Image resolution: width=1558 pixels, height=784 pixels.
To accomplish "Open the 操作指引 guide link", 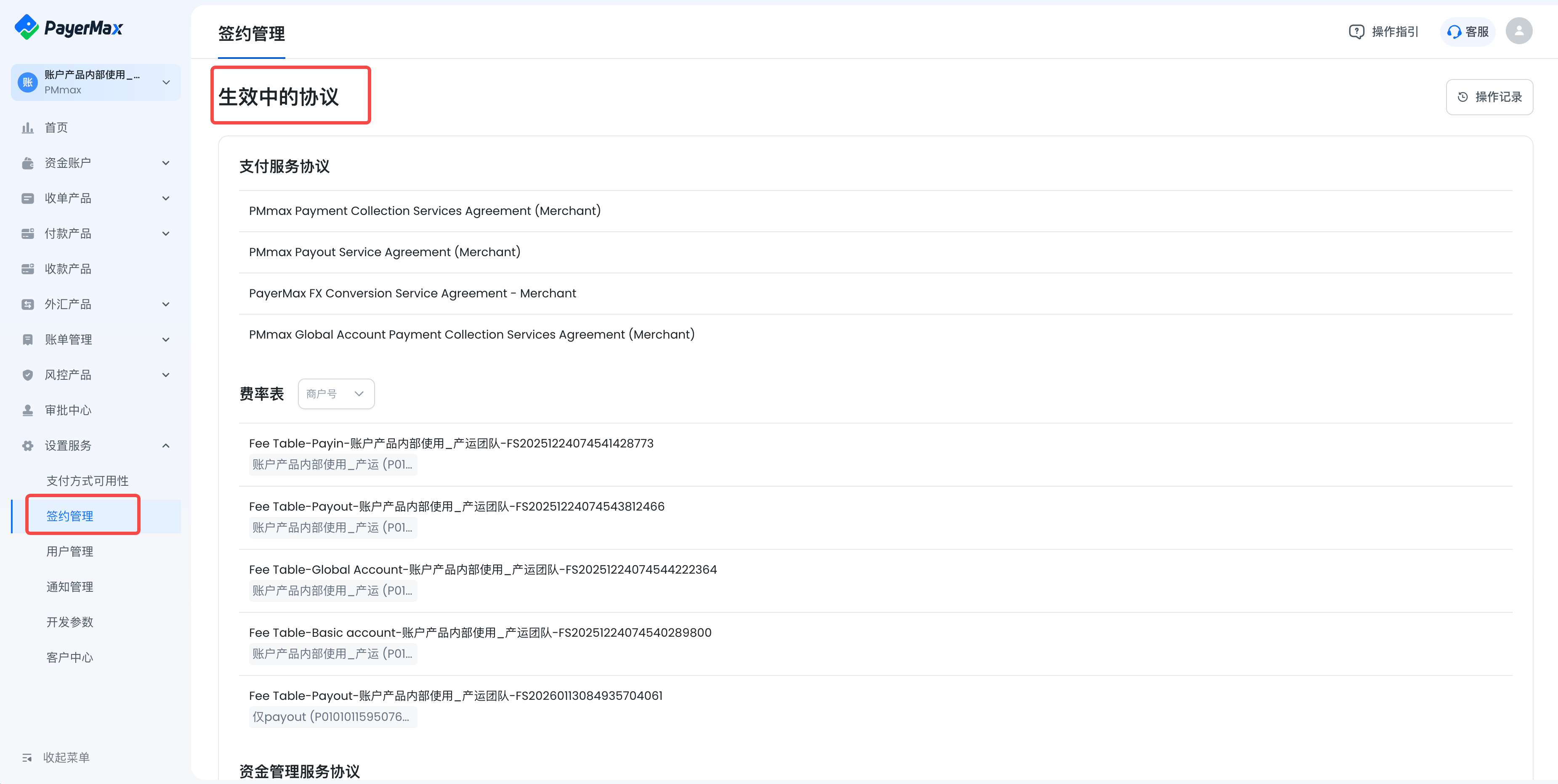I will pos(1384,32).
